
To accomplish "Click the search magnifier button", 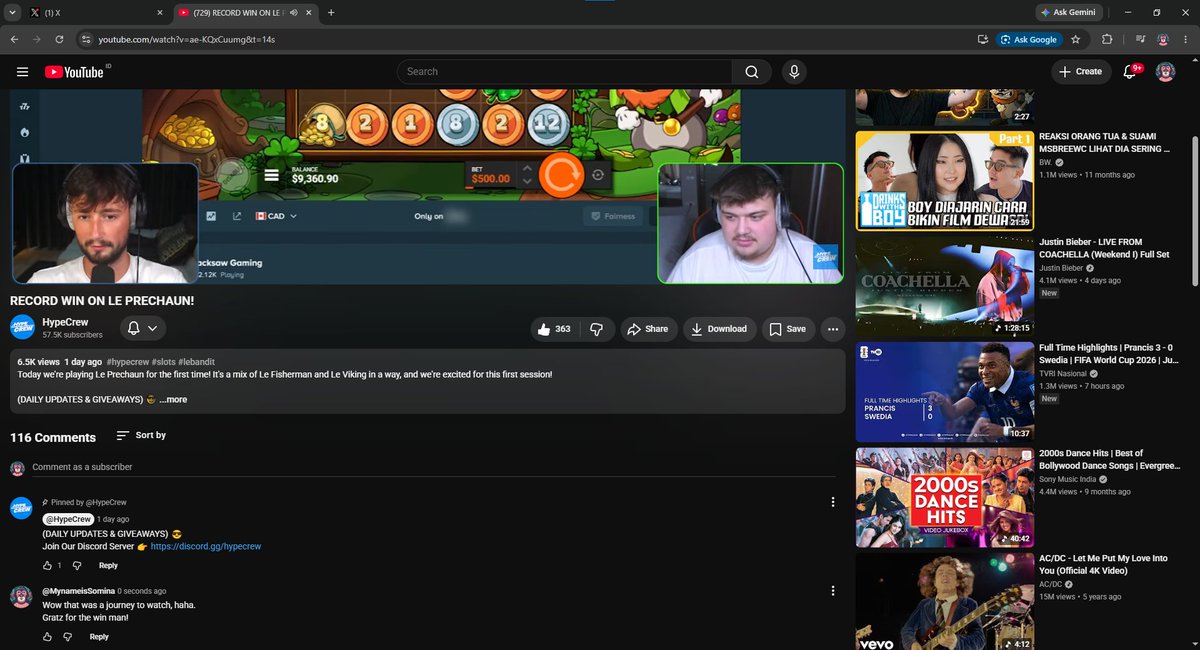I will (751, 72).
